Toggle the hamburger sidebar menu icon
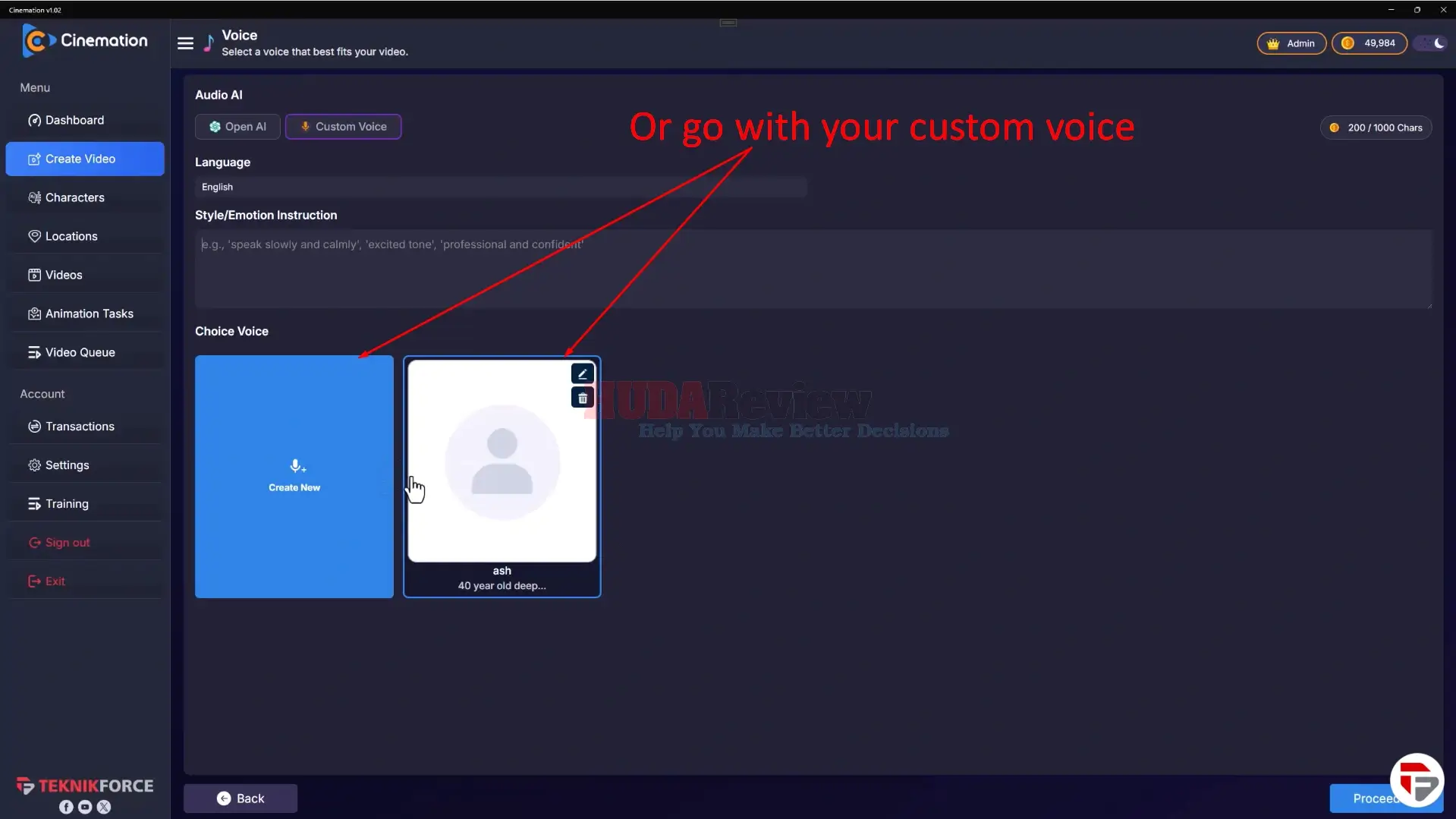The width and height of the screenshot is (1456, 819). [x=185, y=43]
